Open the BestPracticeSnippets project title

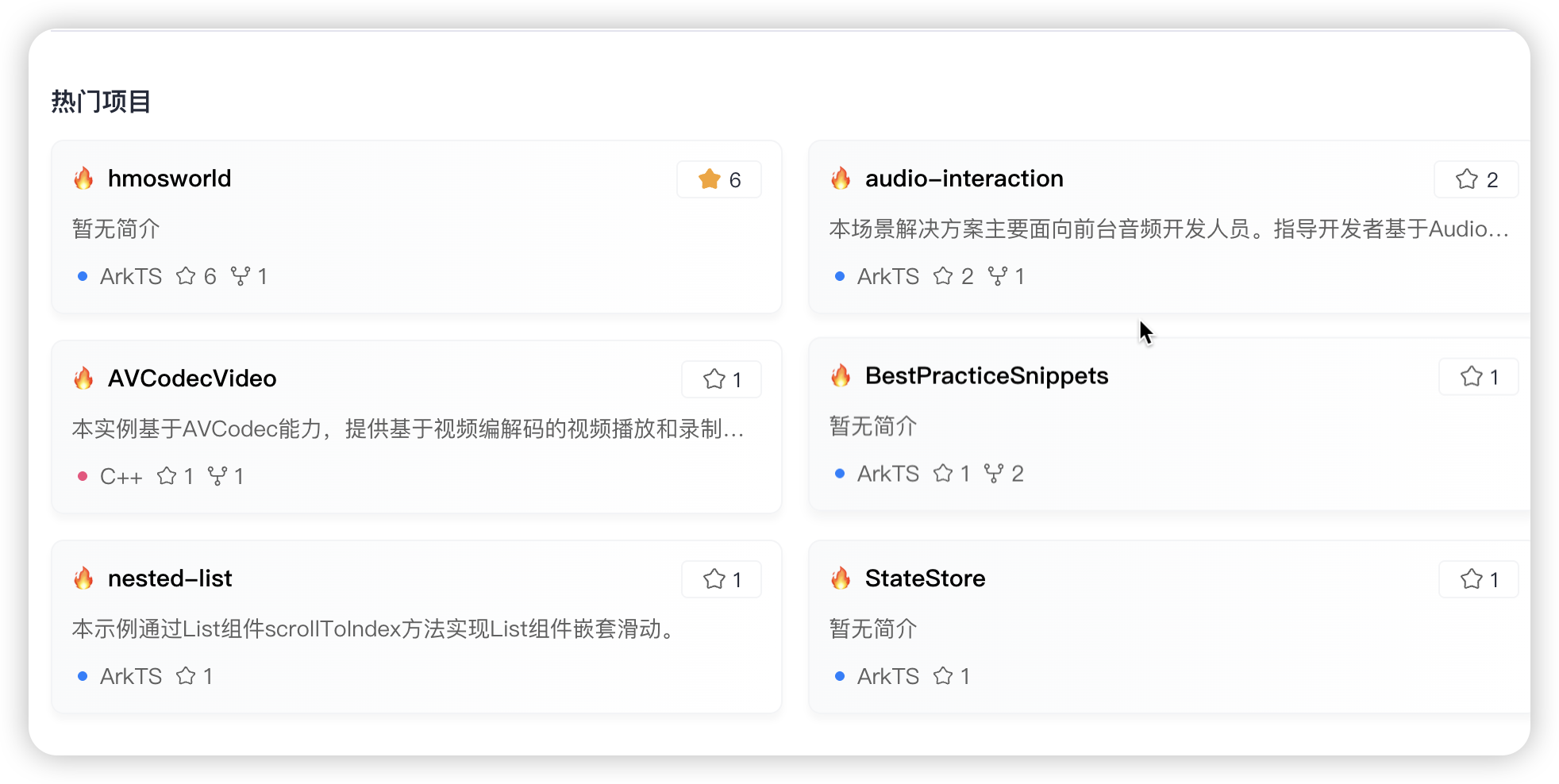click(x=986, y=375)
